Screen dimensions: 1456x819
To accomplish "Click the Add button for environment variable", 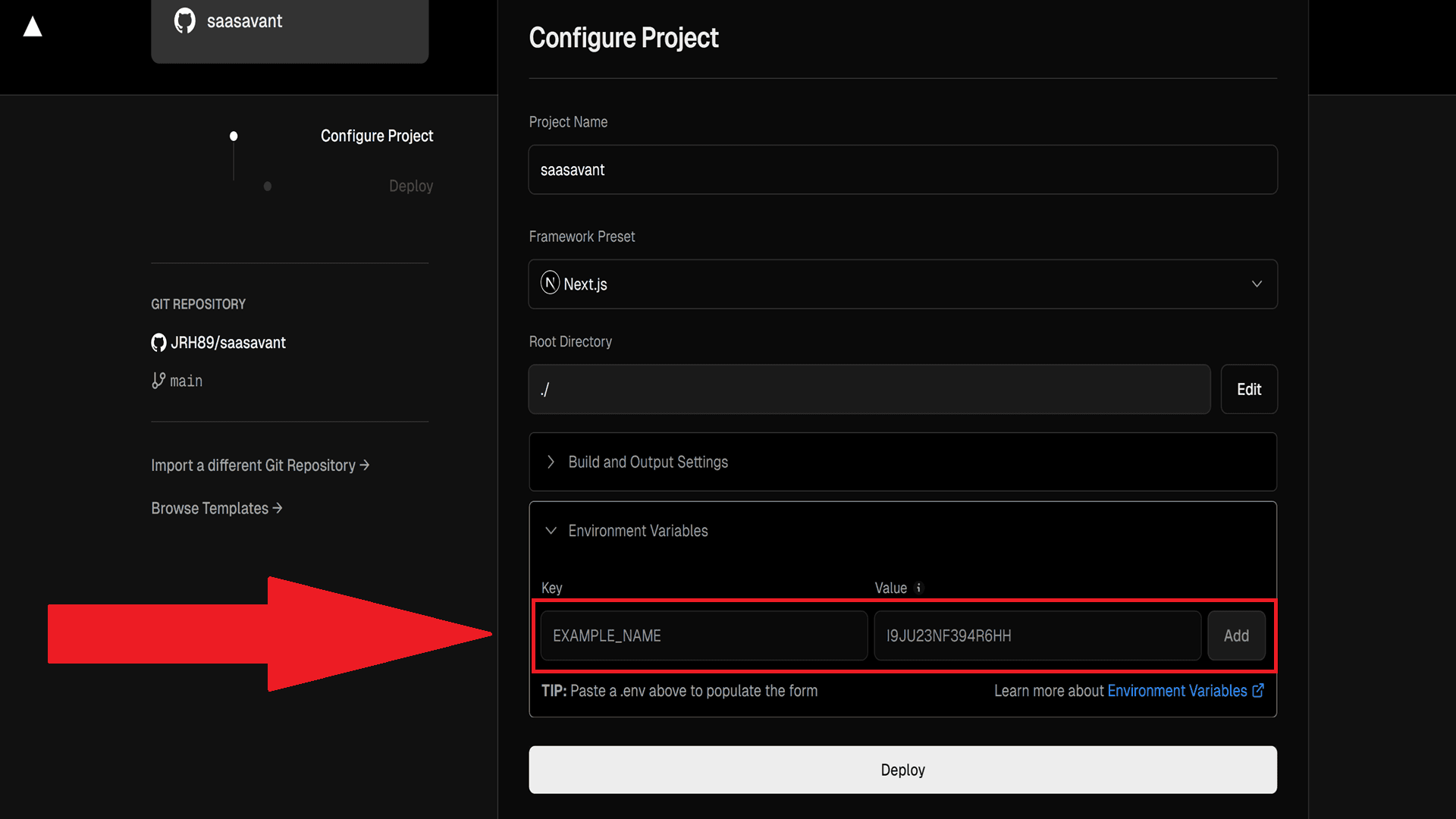I will [x=1236, y=635].
